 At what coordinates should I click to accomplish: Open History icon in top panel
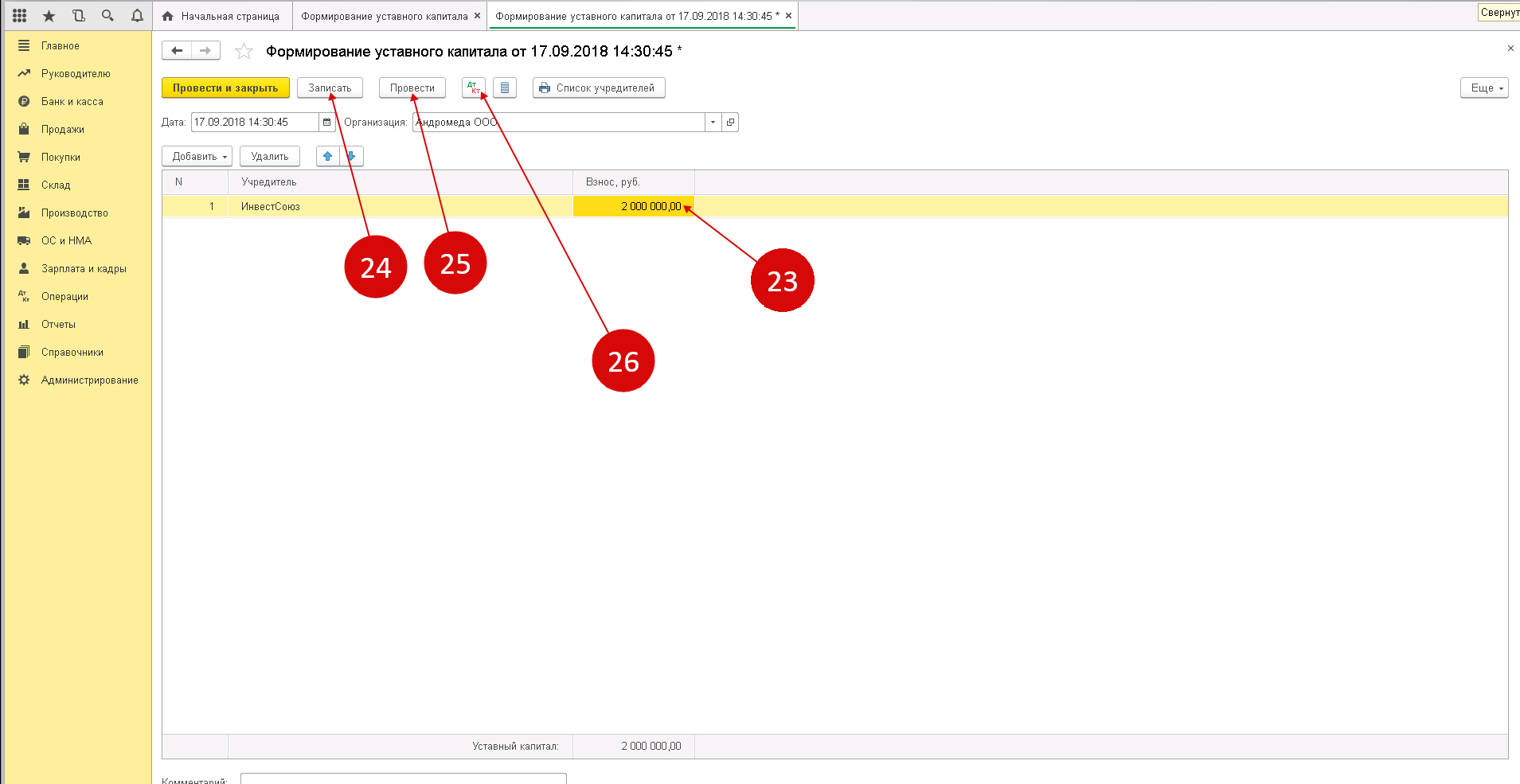click(78, 16)
